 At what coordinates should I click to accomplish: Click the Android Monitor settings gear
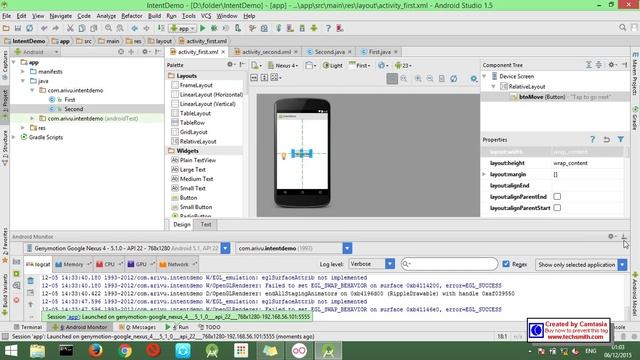click(611, 236)
